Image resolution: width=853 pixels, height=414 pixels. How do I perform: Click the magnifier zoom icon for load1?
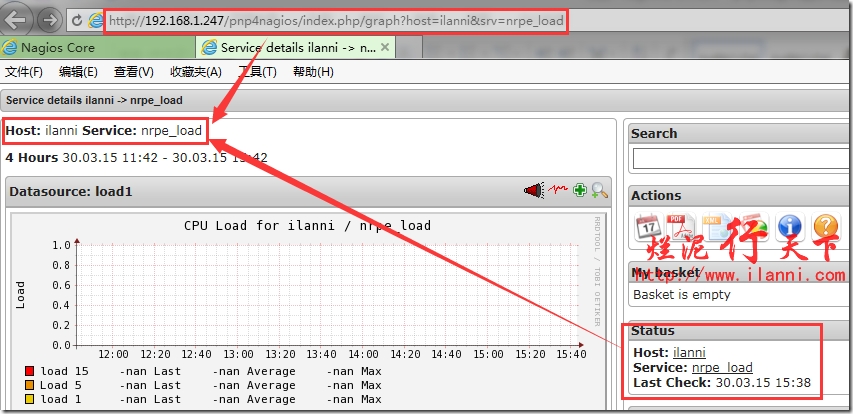(599, 190)
